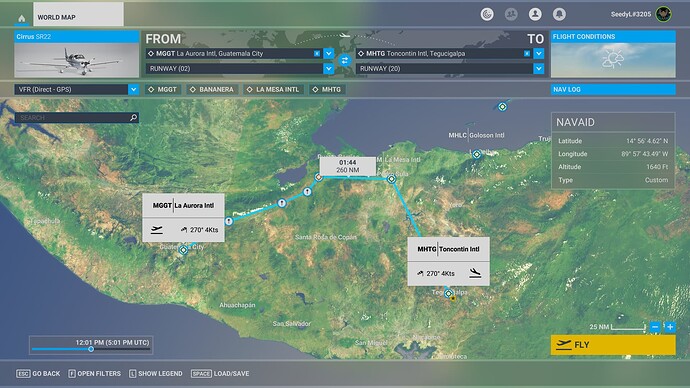Click the Cirrus SR22 aircraft thumbnail
This screenshot has height=388, width=690.
77,60
